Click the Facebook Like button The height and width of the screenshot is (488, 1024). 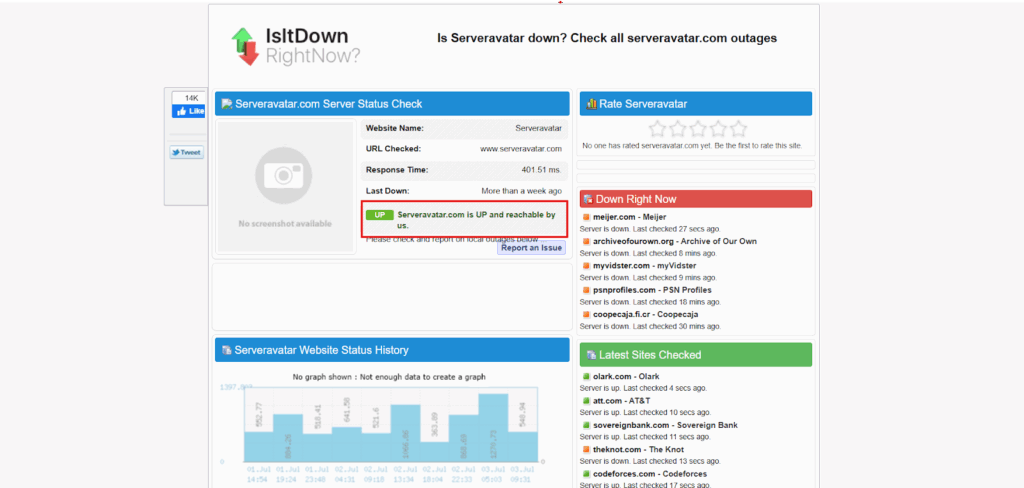point(189,111)
